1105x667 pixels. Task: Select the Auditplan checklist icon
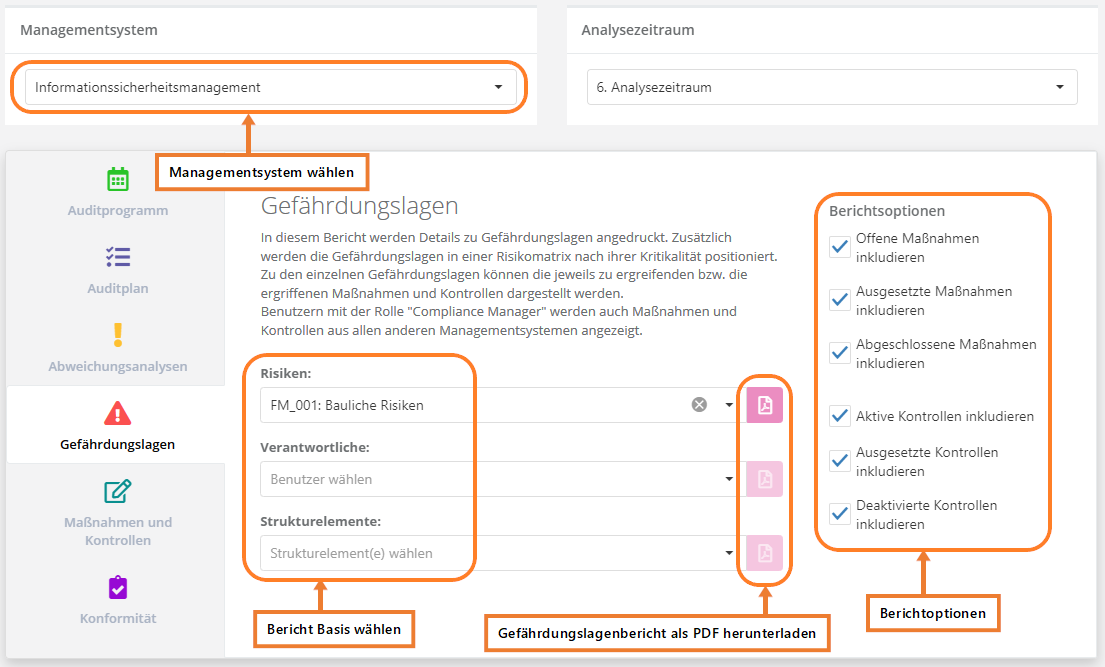118,257
